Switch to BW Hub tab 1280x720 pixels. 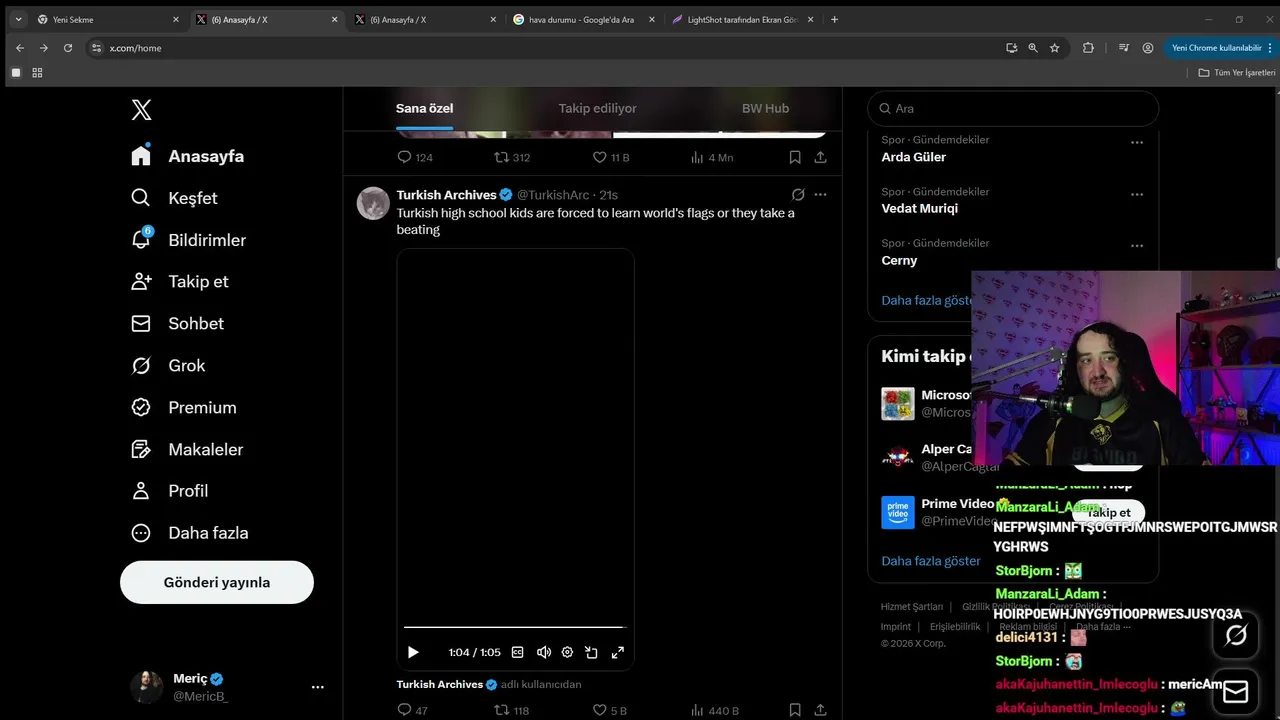[765, 108]
